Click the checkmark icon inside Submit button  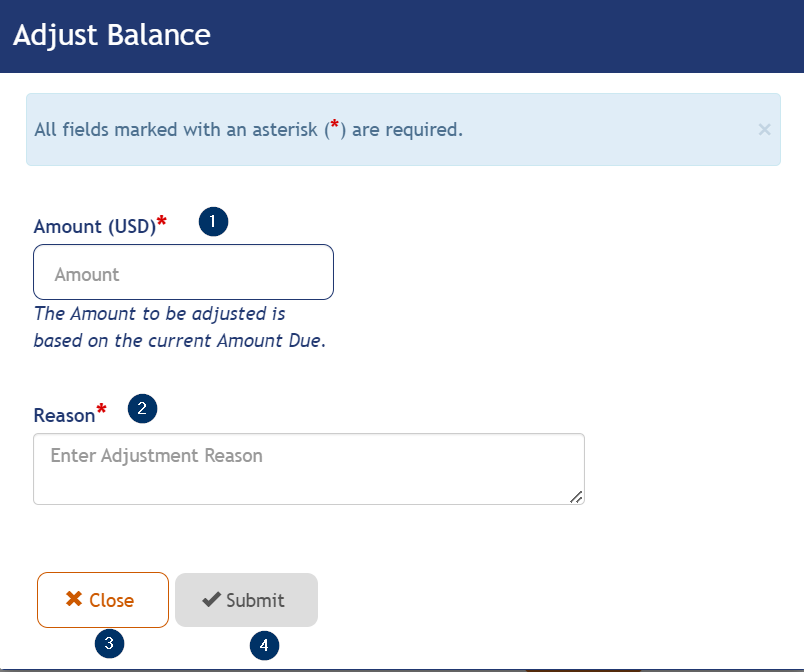click(x=211, y=600)
